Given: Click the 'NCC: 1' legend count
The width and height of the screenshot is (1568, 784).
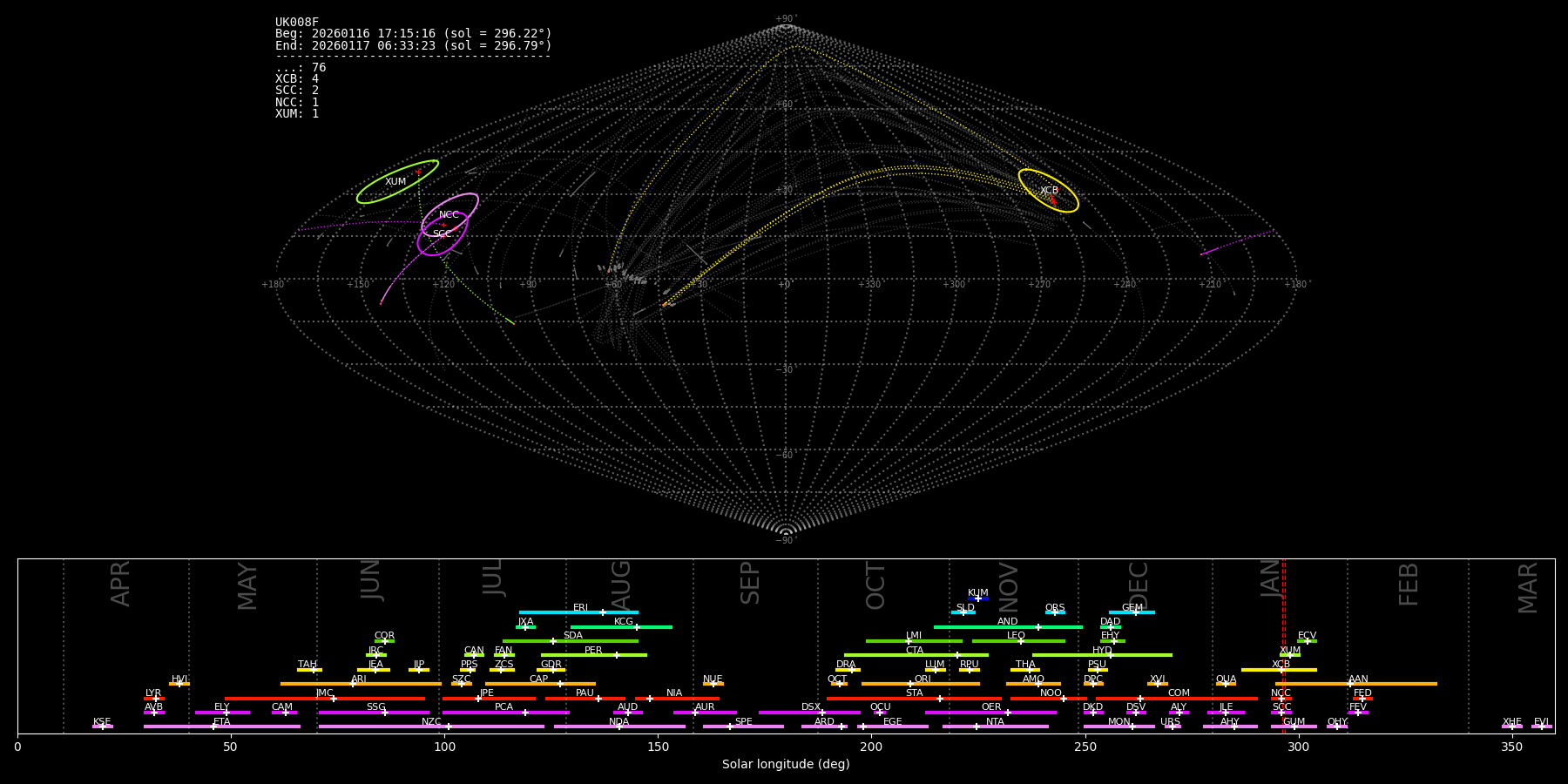Looking at the screenshot, I should [x=297, y=102].
